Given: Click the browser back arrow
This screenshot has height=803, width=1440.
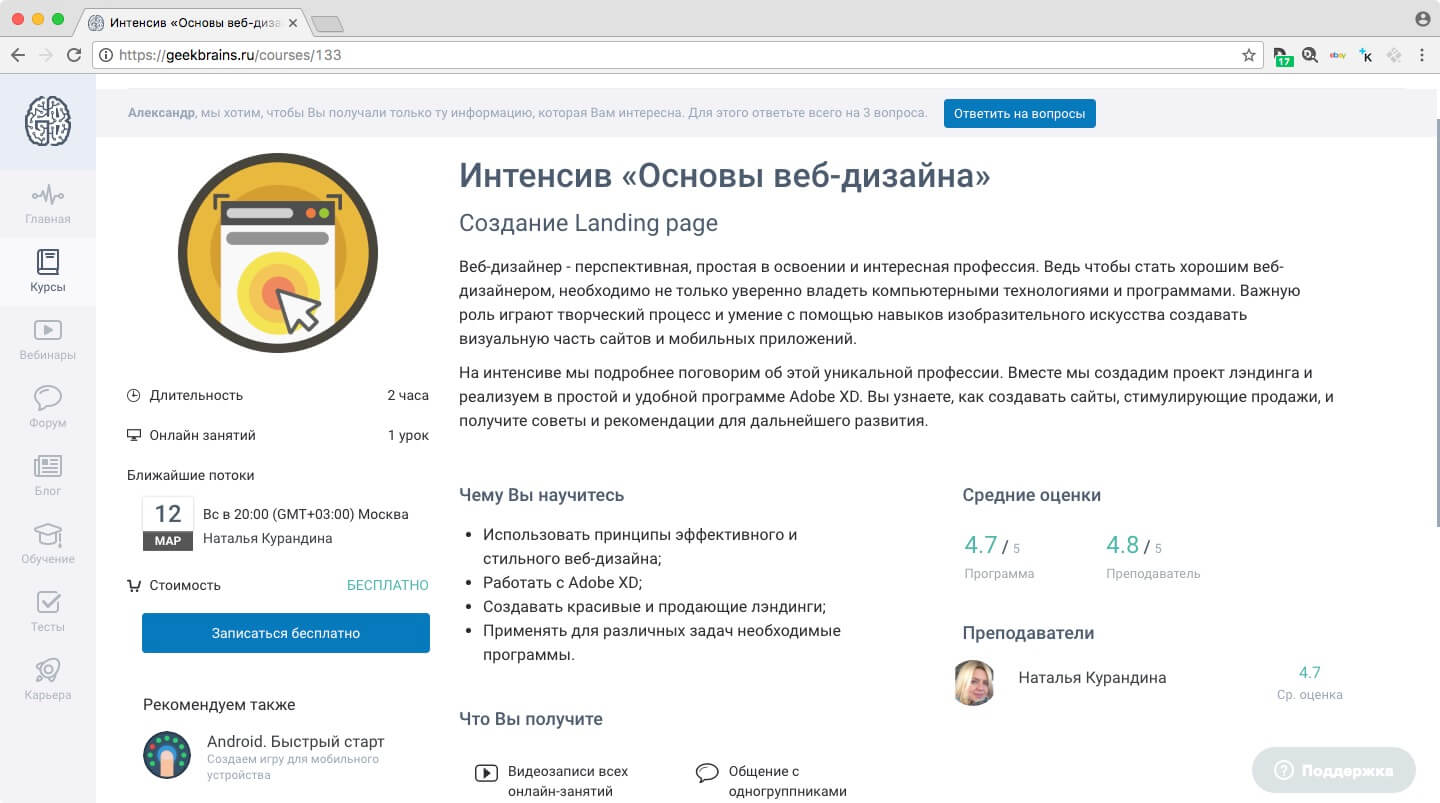Looking at the screenshot, I should (x=17, y=55).
